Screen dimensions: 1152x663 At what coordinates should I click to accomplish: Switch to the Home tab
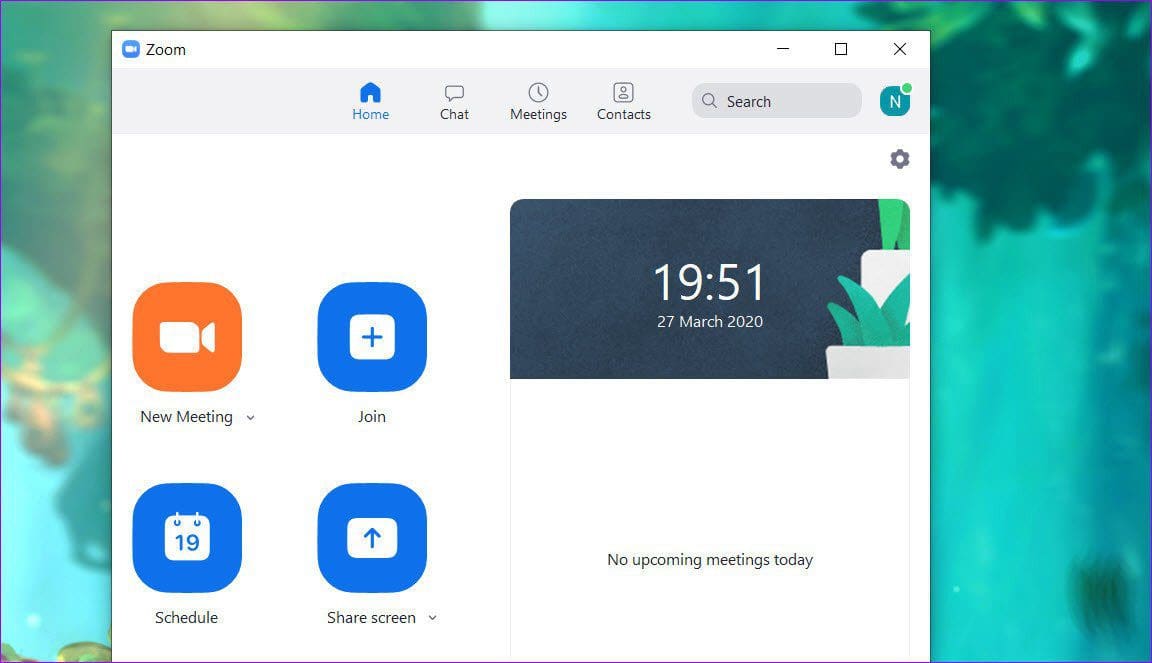370,101
